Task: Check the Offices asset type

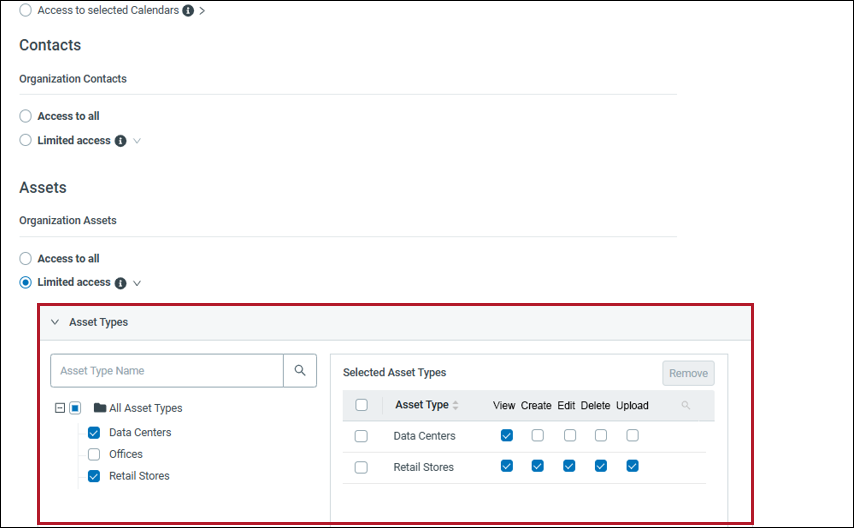Action: 94,454
